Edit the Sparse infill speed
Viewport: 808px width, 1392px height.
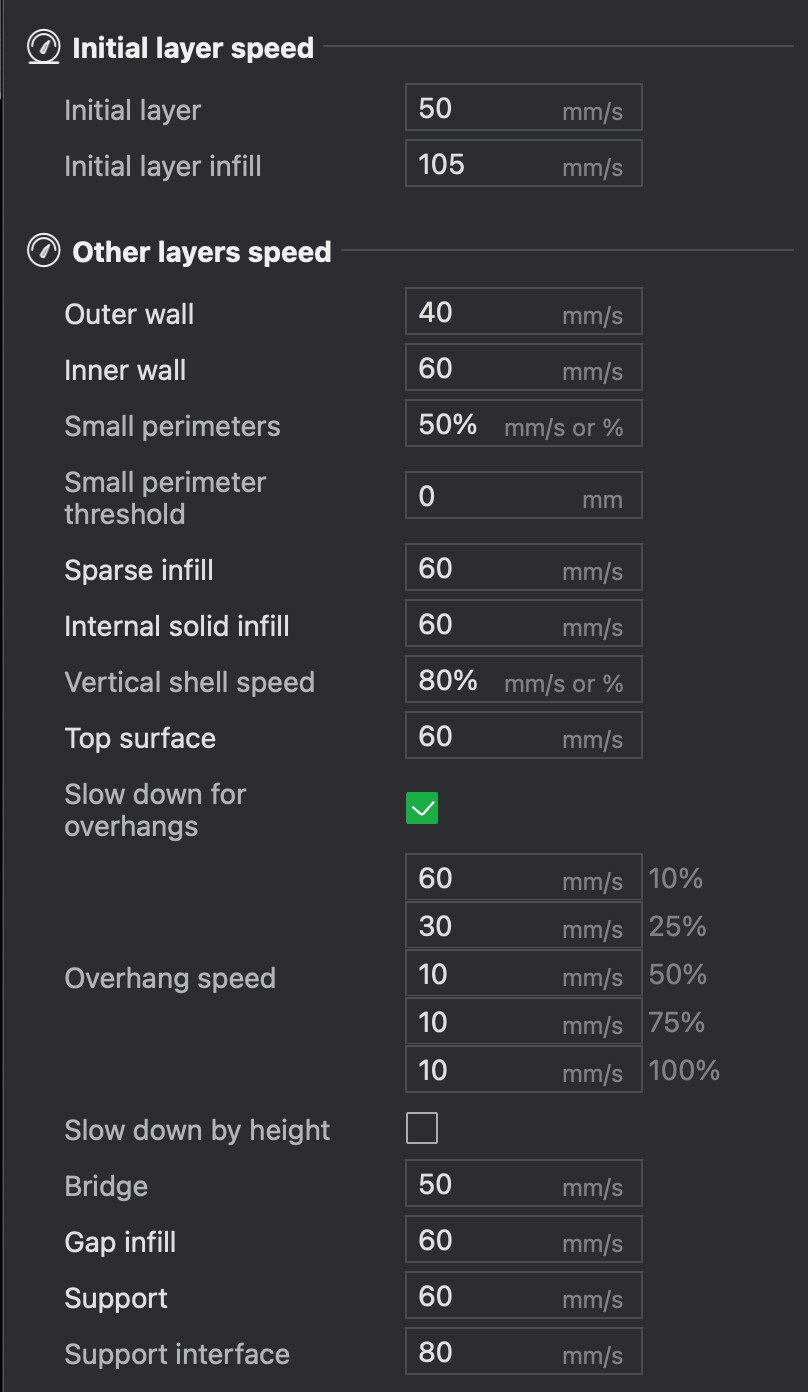point(523,568)
